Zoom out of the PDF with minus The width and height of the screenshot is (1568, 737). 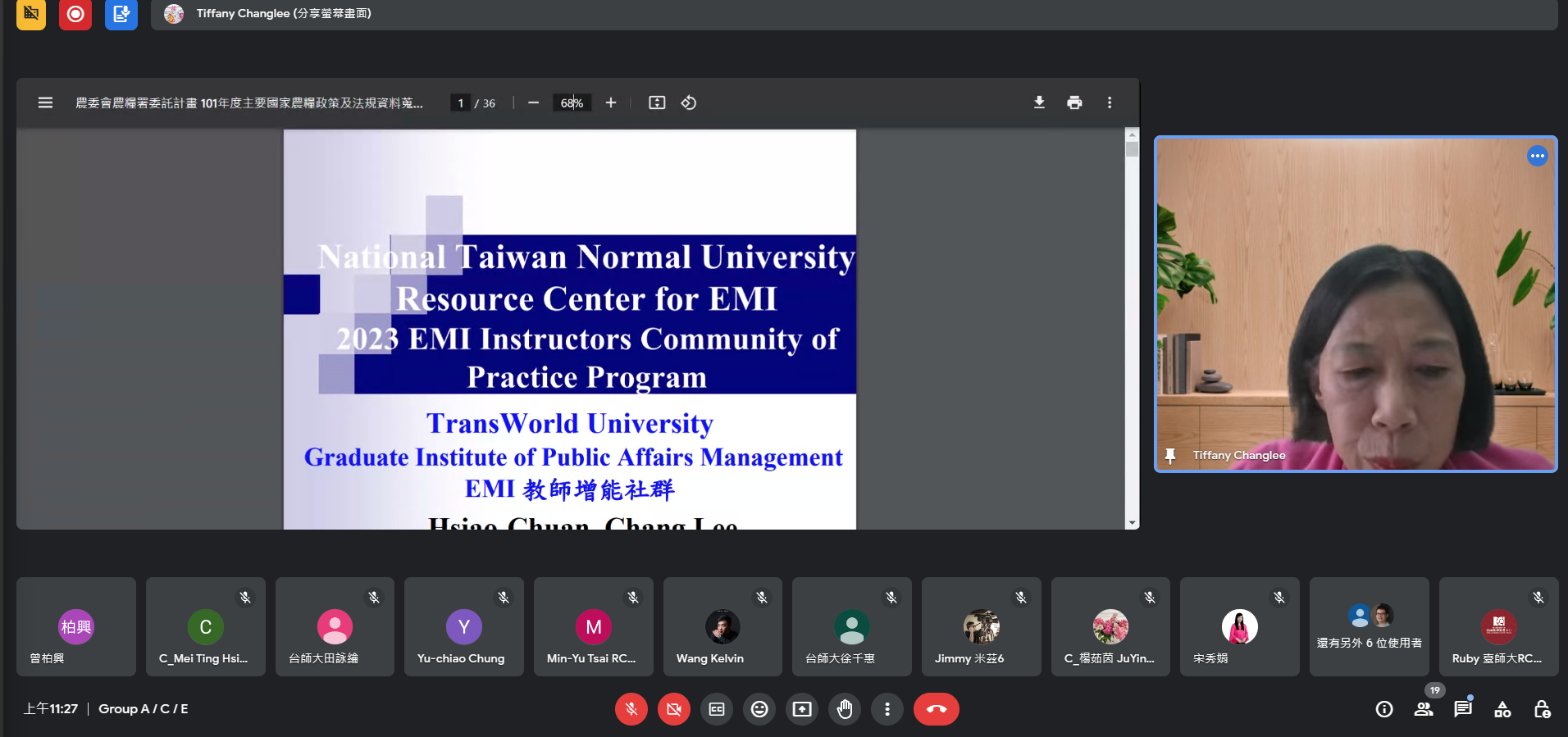[534, 102]
